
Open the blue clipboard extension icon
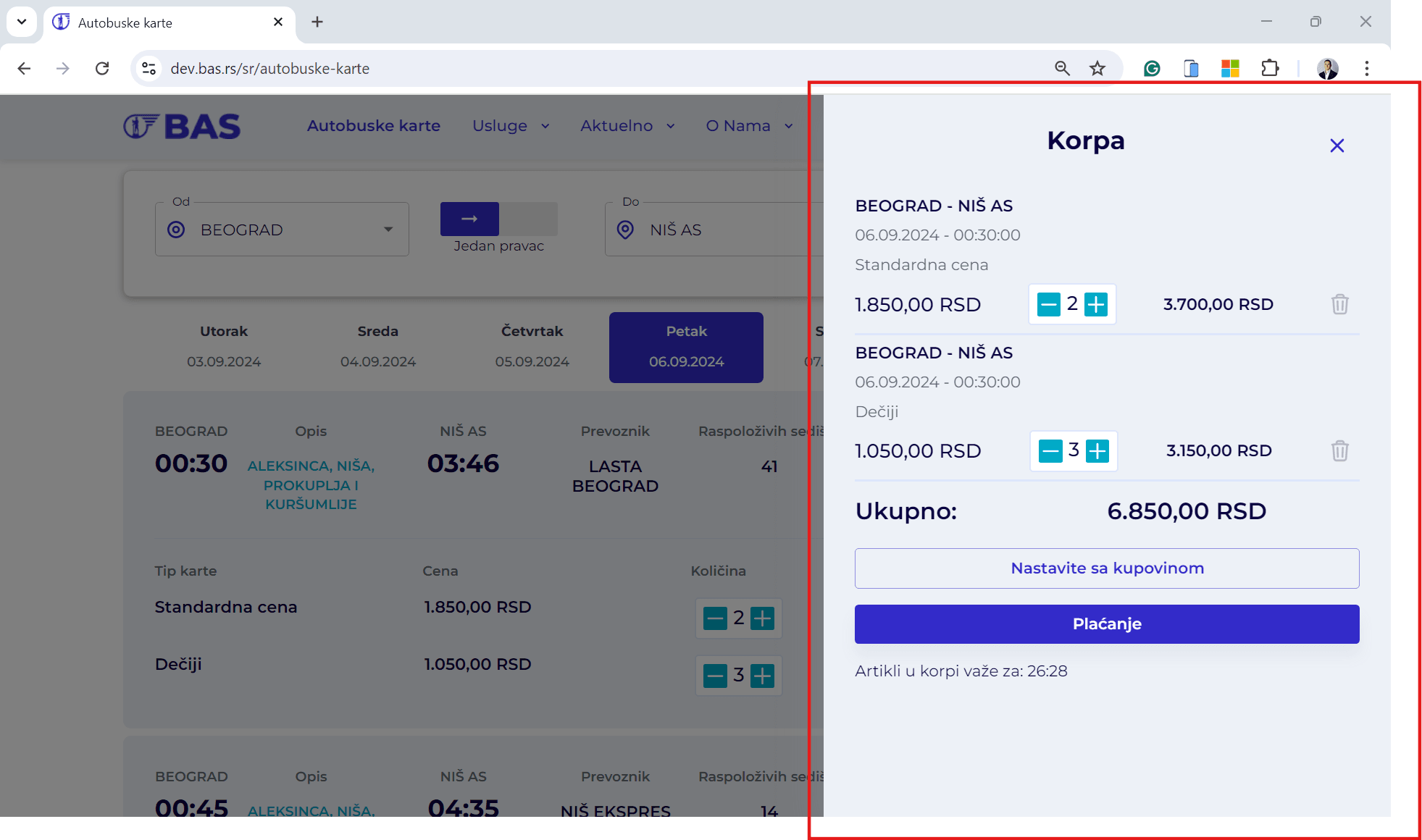coord(1191,68)
